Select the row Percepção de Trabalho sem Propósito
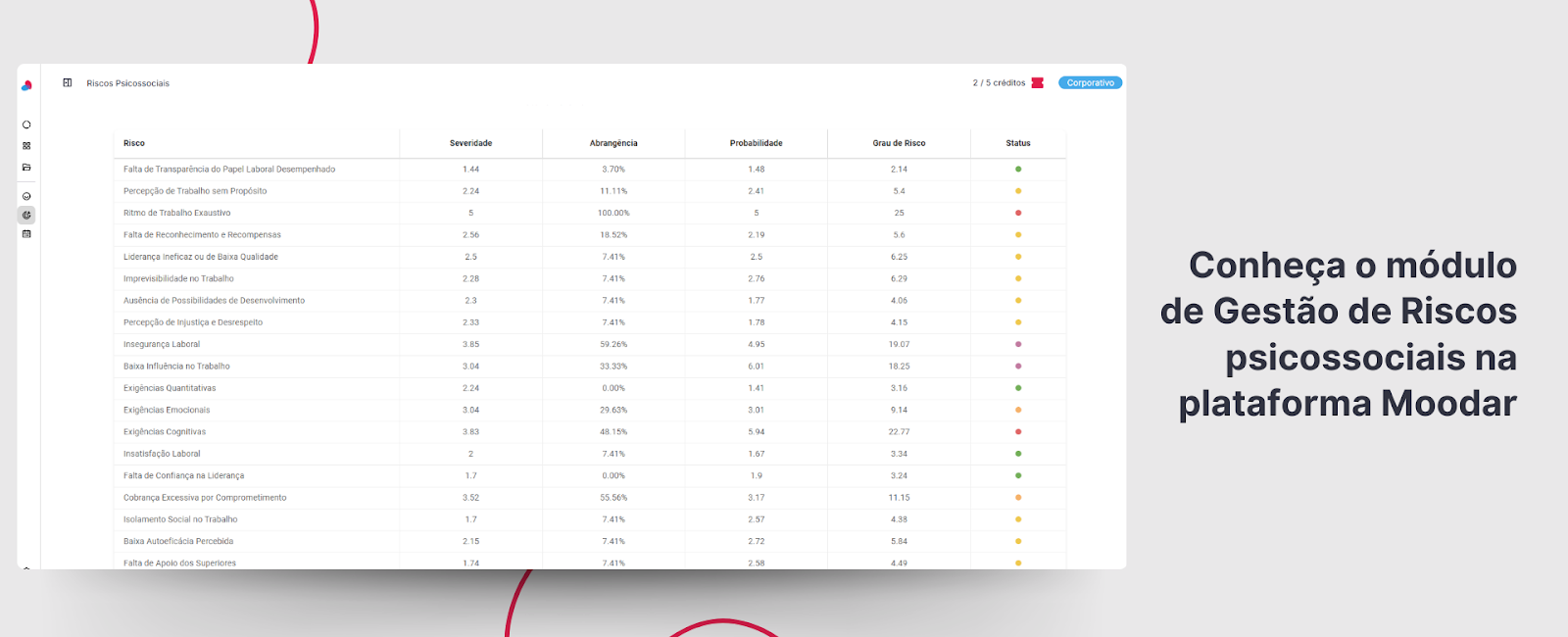1568x637 pixels. point(590,191)
